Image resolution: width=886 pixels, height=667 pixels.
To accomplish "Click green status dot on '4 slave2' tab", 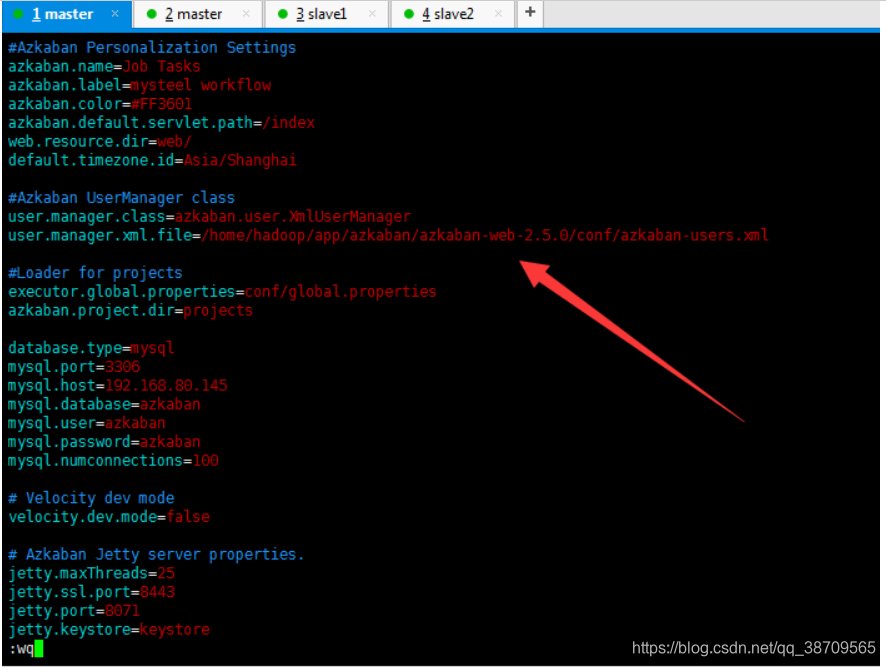I will pyautogui.click(x=409, y=14).
